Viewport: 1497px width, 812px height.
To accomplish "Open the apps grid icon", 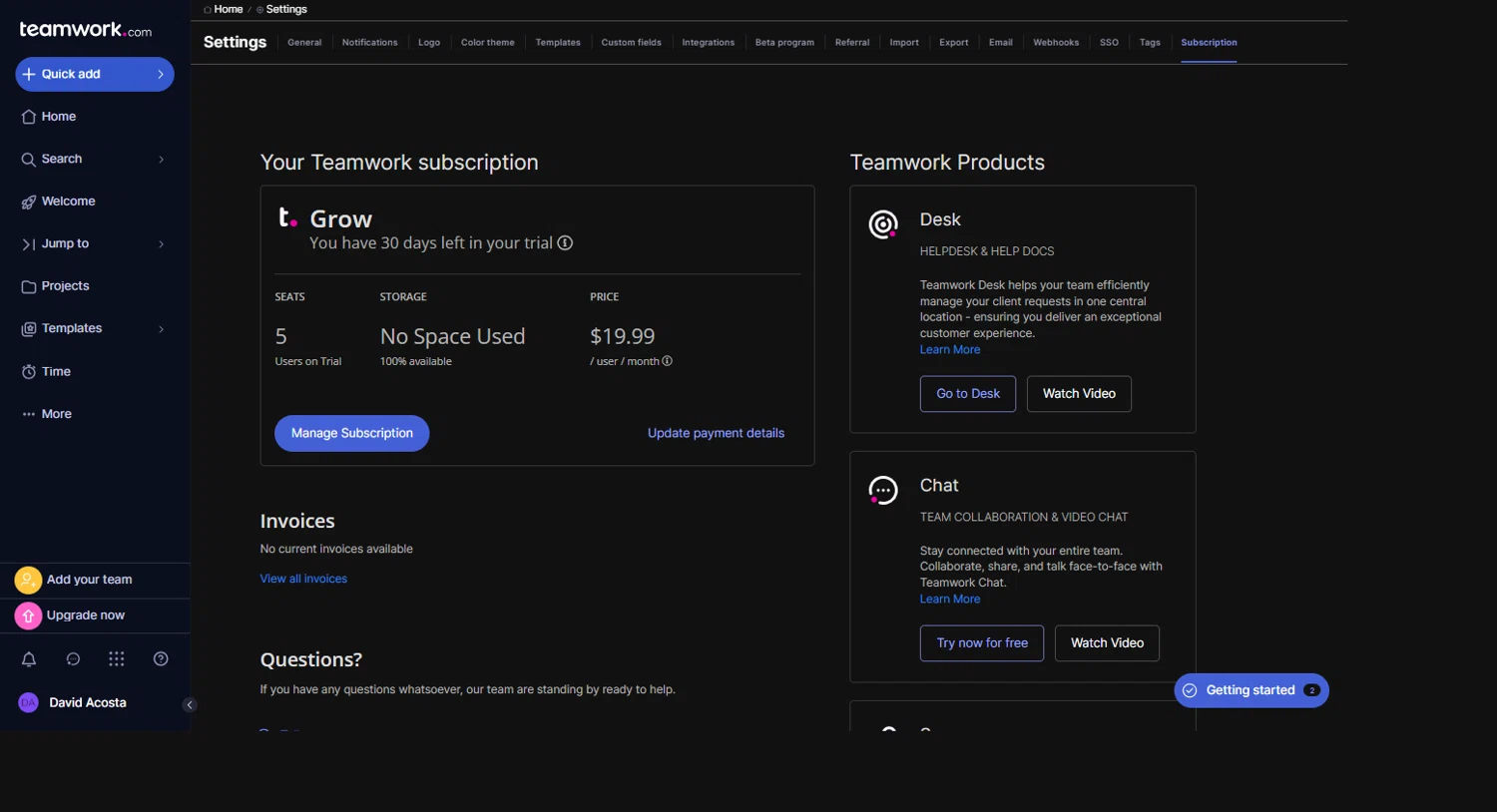I will pyautogui.click(x=117, y=659).
